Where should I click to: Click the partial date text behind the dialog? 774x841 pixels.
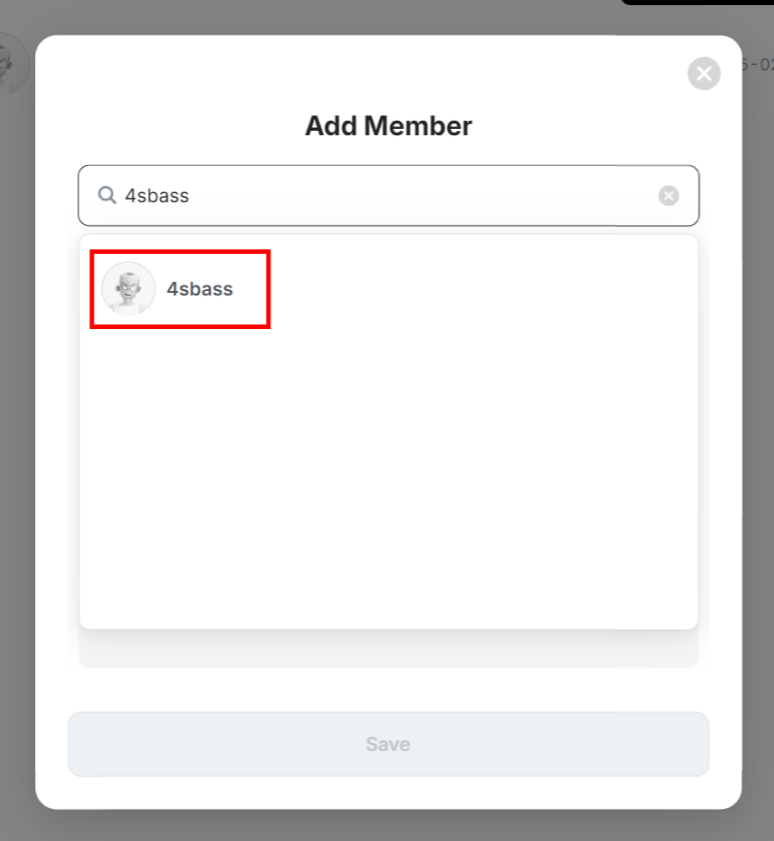[758, 64]
